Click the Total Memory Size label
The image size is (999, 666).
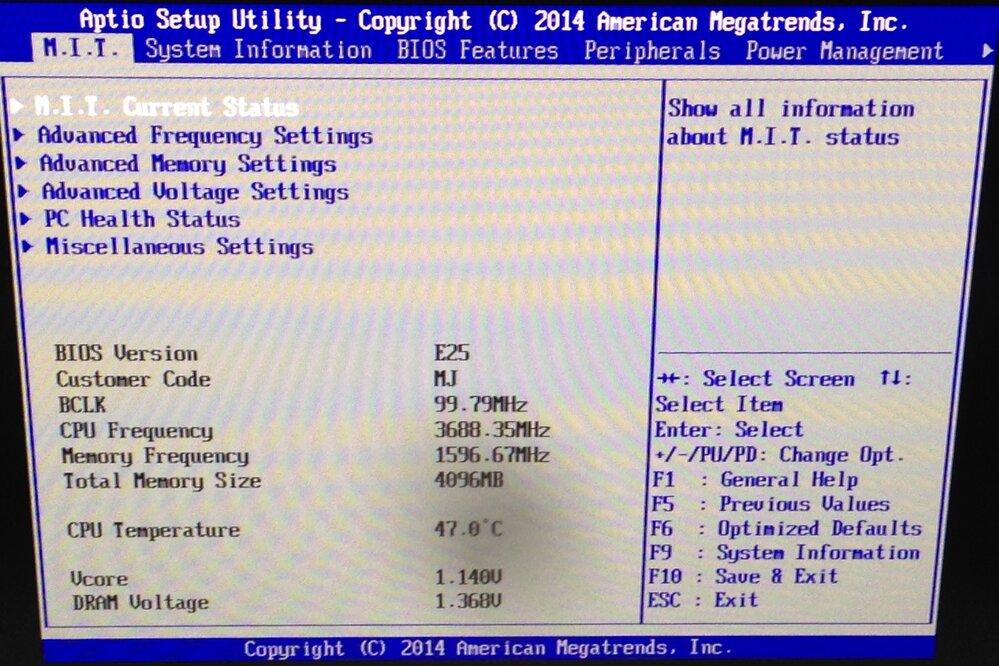pyautogui.click(x=162, y=481)
